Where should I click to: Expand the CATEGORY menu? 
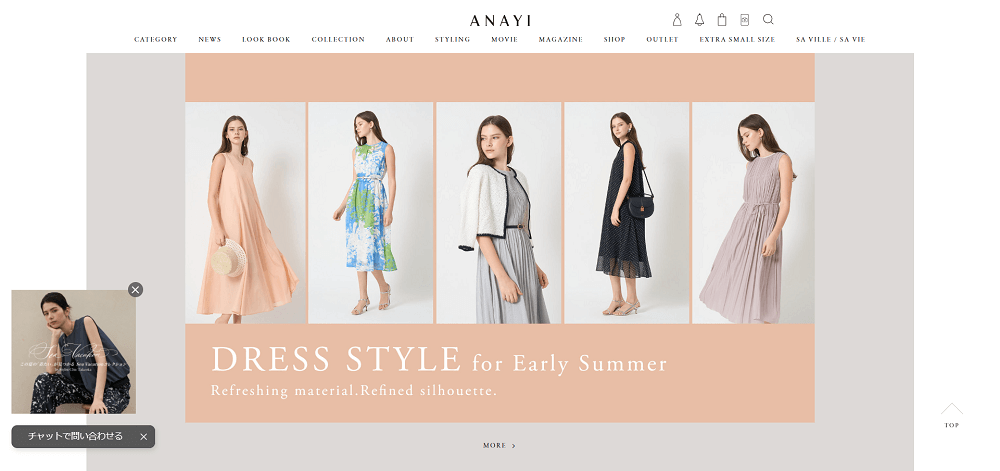point(156,40)
